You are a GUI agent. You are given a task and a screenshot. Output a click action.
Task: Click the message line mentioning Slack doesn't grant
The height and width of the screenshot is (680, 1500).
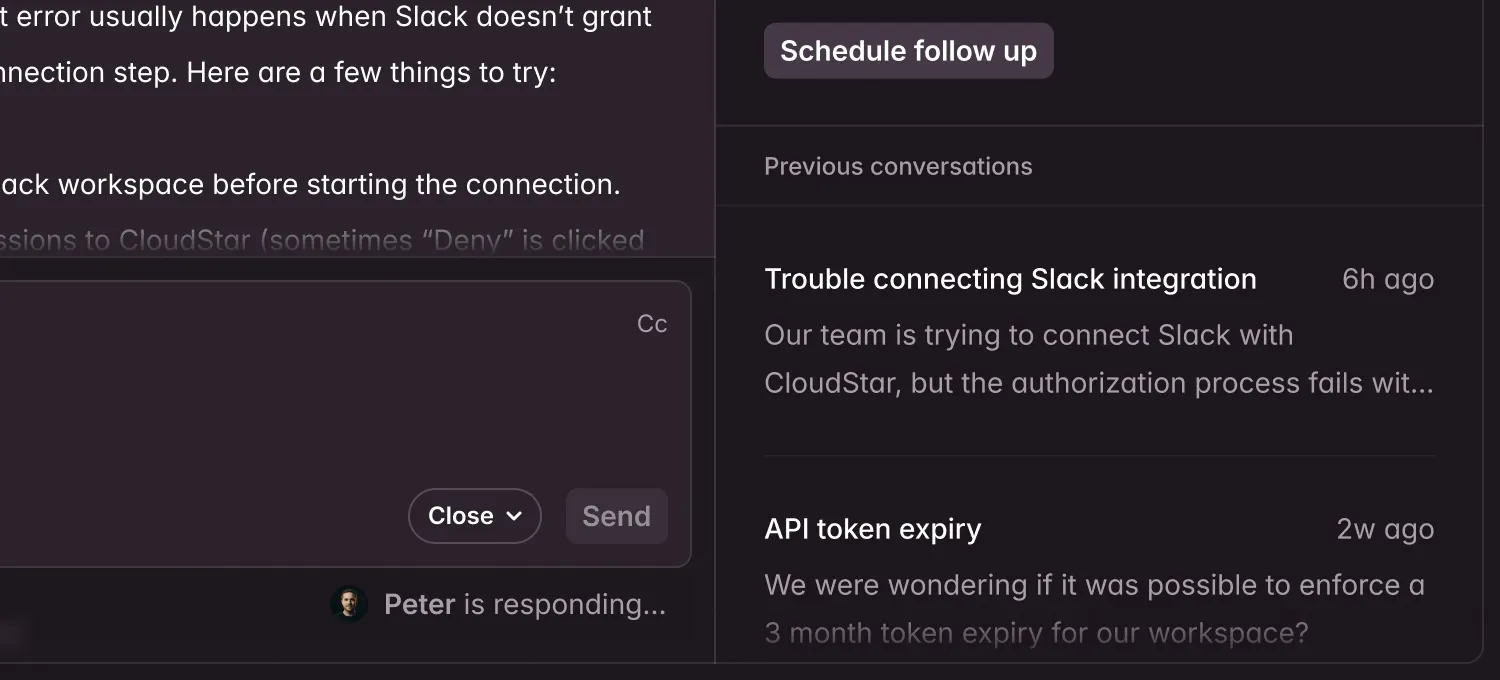point(326,17)
